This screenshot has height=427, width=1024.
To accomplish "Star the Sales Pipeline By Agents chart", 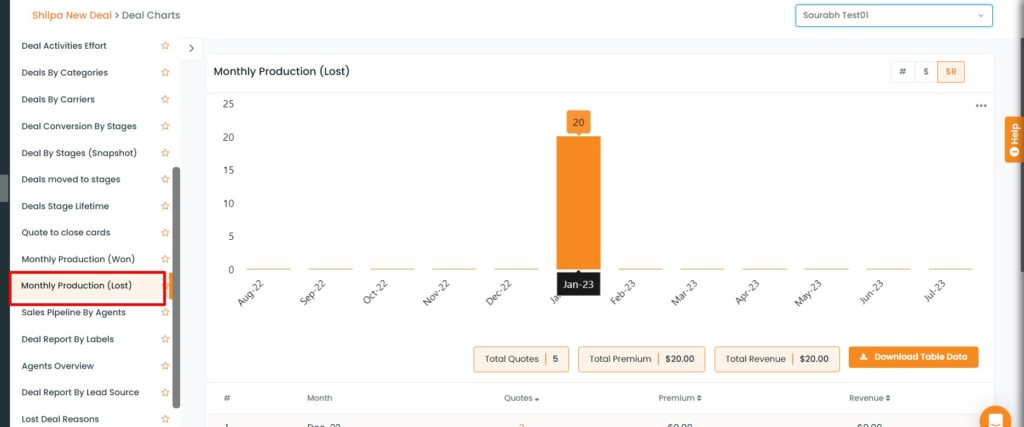I will pyautogui.click(x=165, y=313).
